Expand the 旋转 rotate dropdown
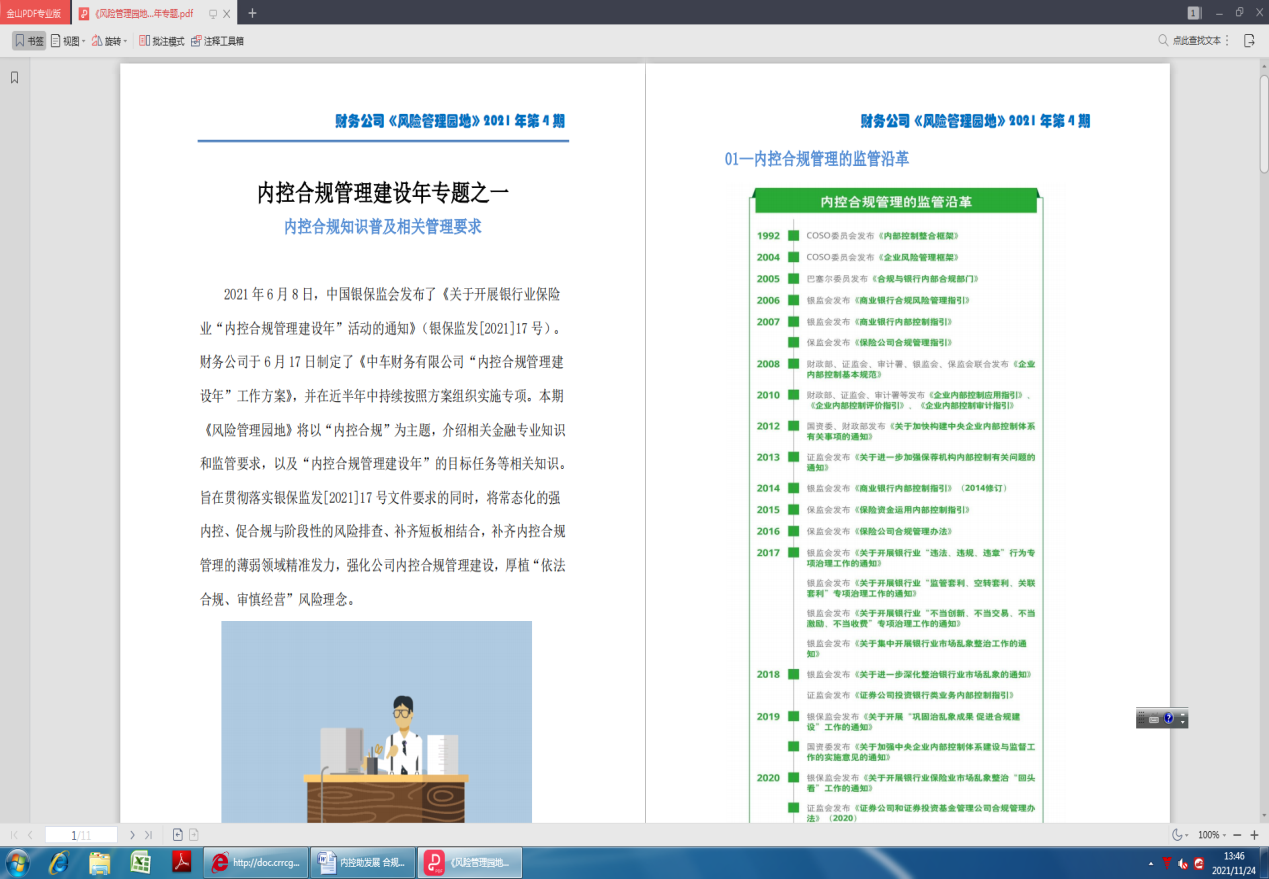The image size is (1269, 879). pos(109,41)
